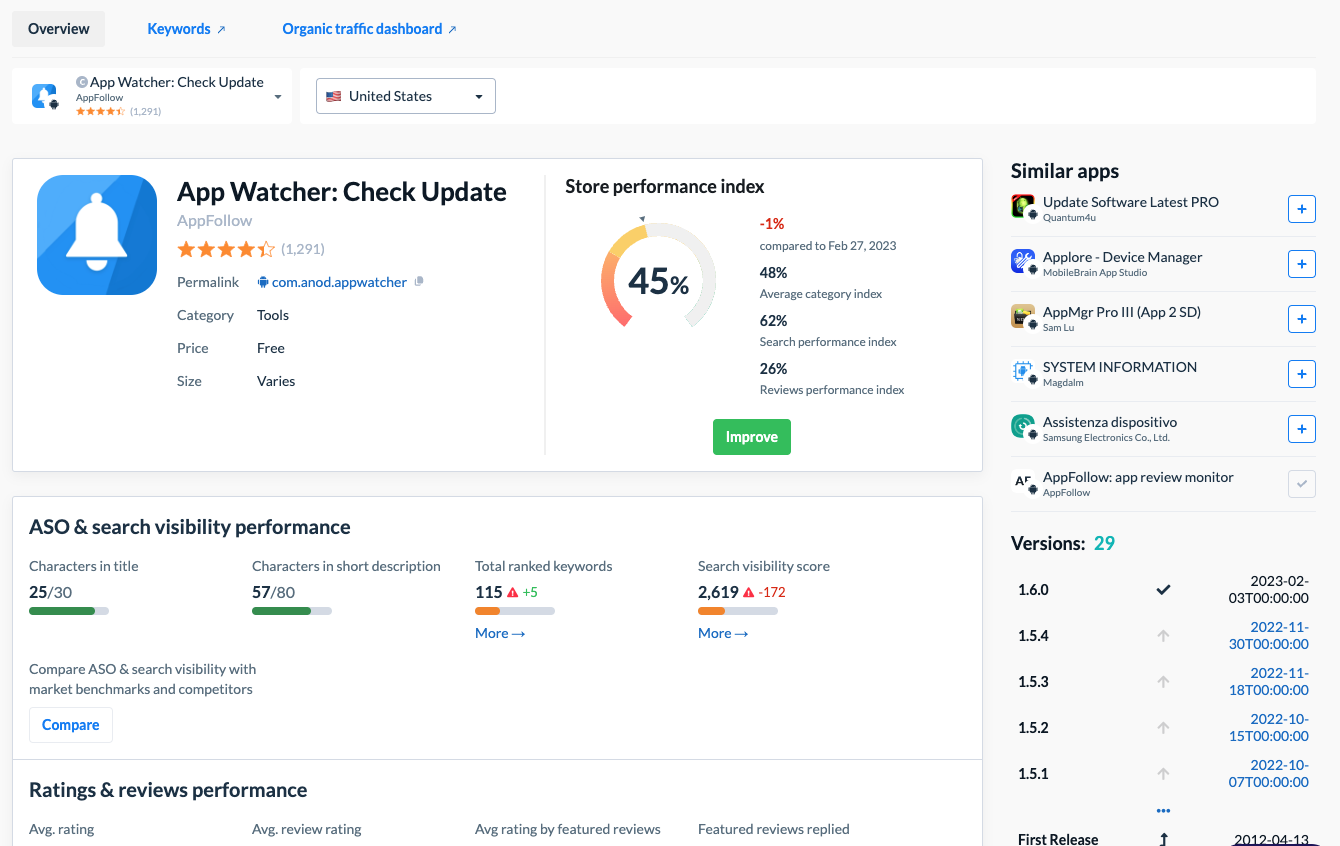Select the SYSTEM INFORMATION app name
The height and width of the screenshot is (846, 1340).
1120,367
